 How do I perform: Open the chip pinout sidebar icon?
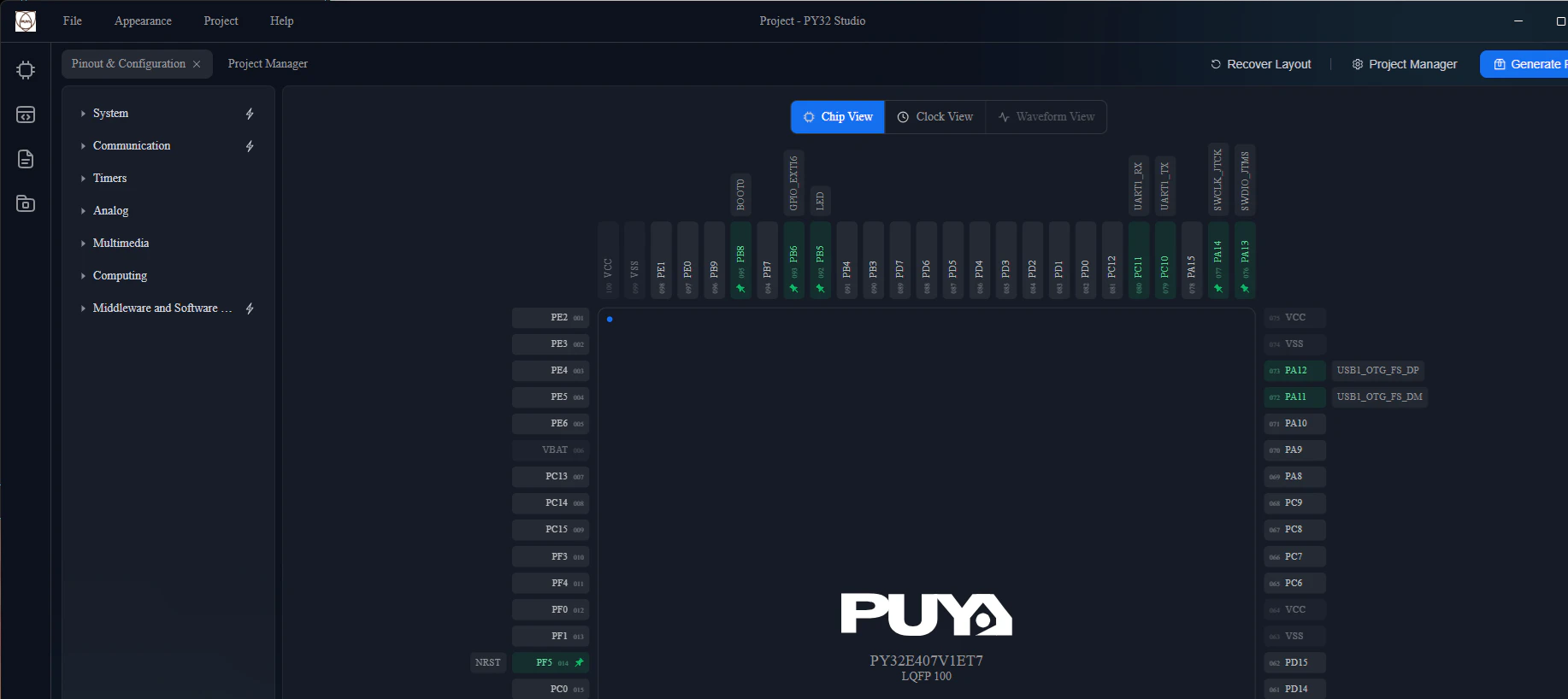[x=26, y=70]
